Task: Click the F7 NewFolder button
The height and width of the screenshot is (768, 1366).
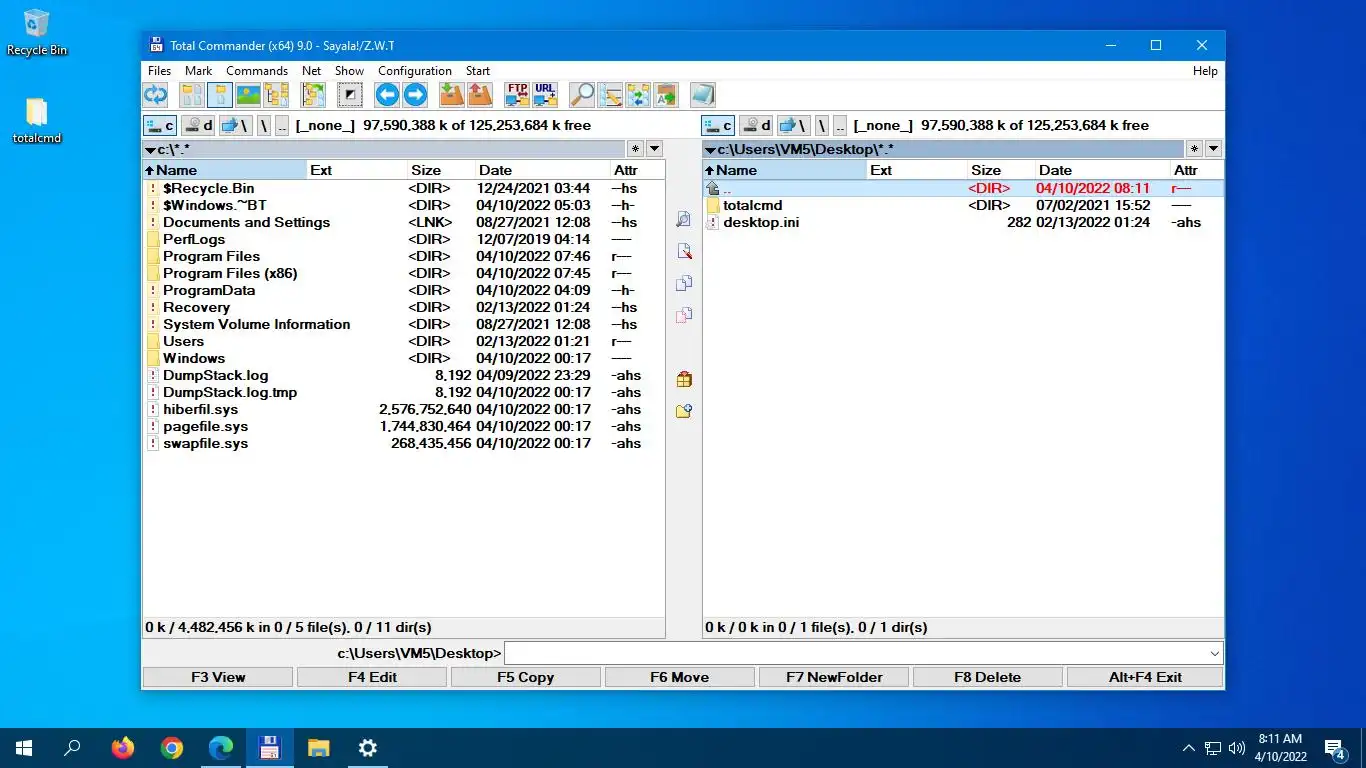Action: [x=834, y=677]
